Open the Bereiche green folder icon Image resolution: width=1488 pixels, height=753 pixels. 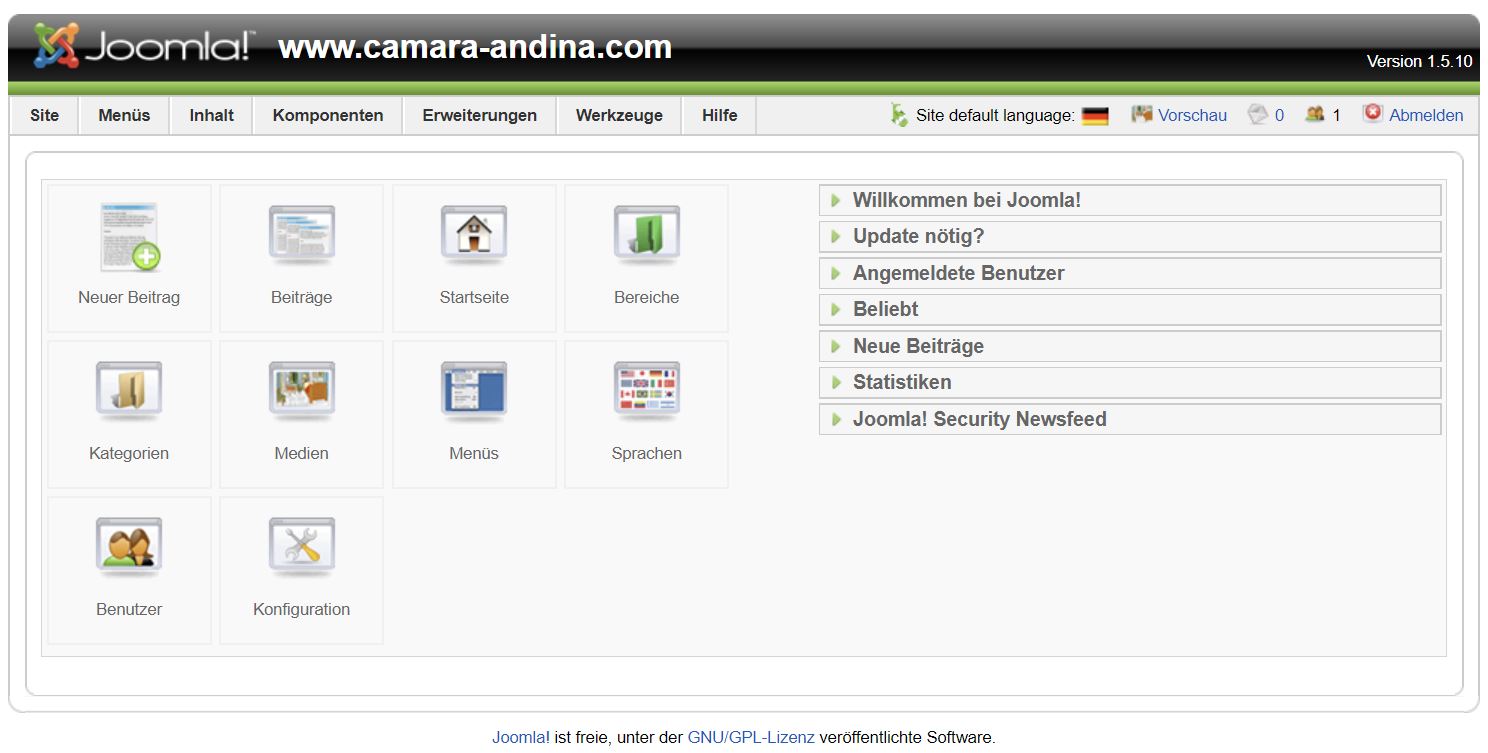click(x=646, y=236)
